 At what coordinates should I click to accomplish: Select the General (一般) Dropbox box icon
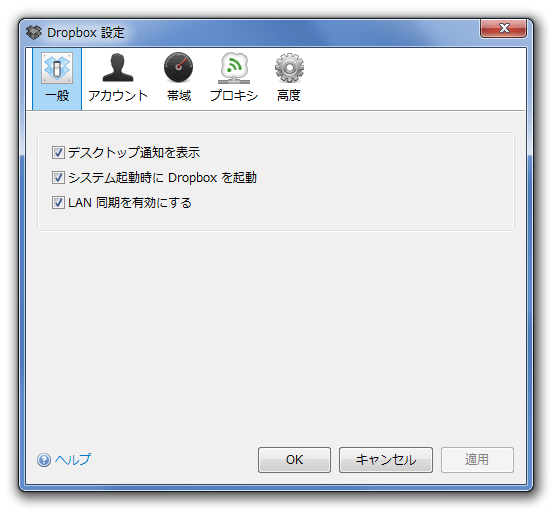point(57,68)
